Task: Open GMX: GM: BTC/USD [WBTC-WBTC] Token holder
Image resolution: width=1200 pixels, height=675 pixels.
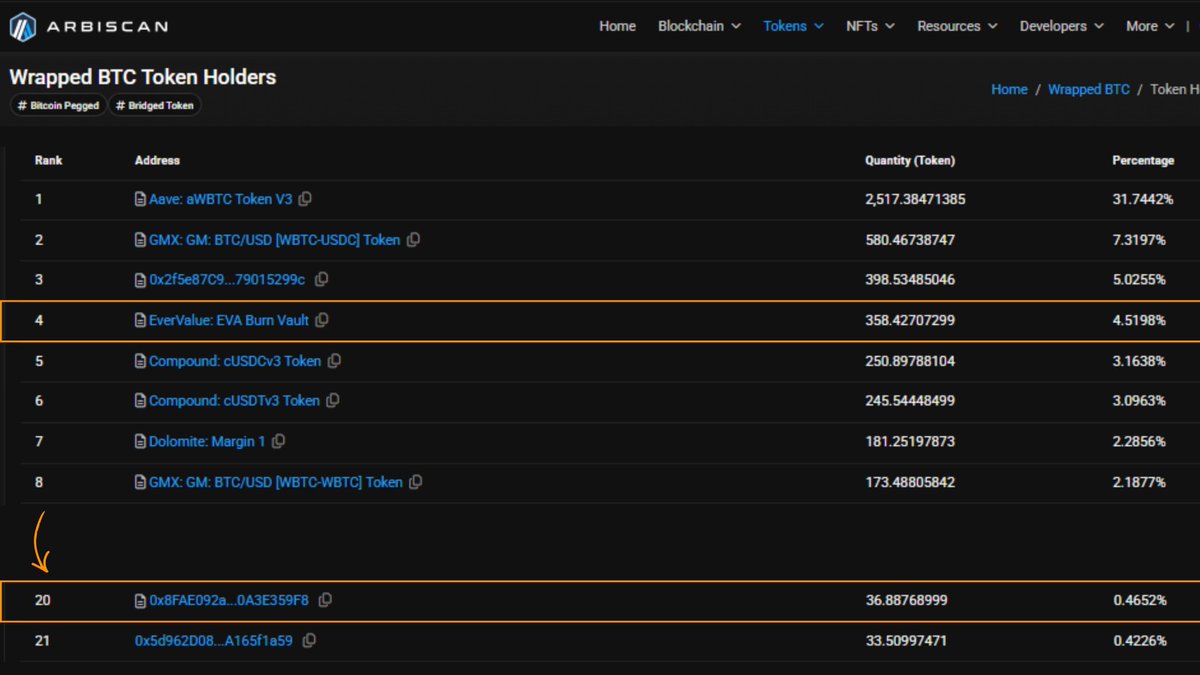Action: click(275, 482)
